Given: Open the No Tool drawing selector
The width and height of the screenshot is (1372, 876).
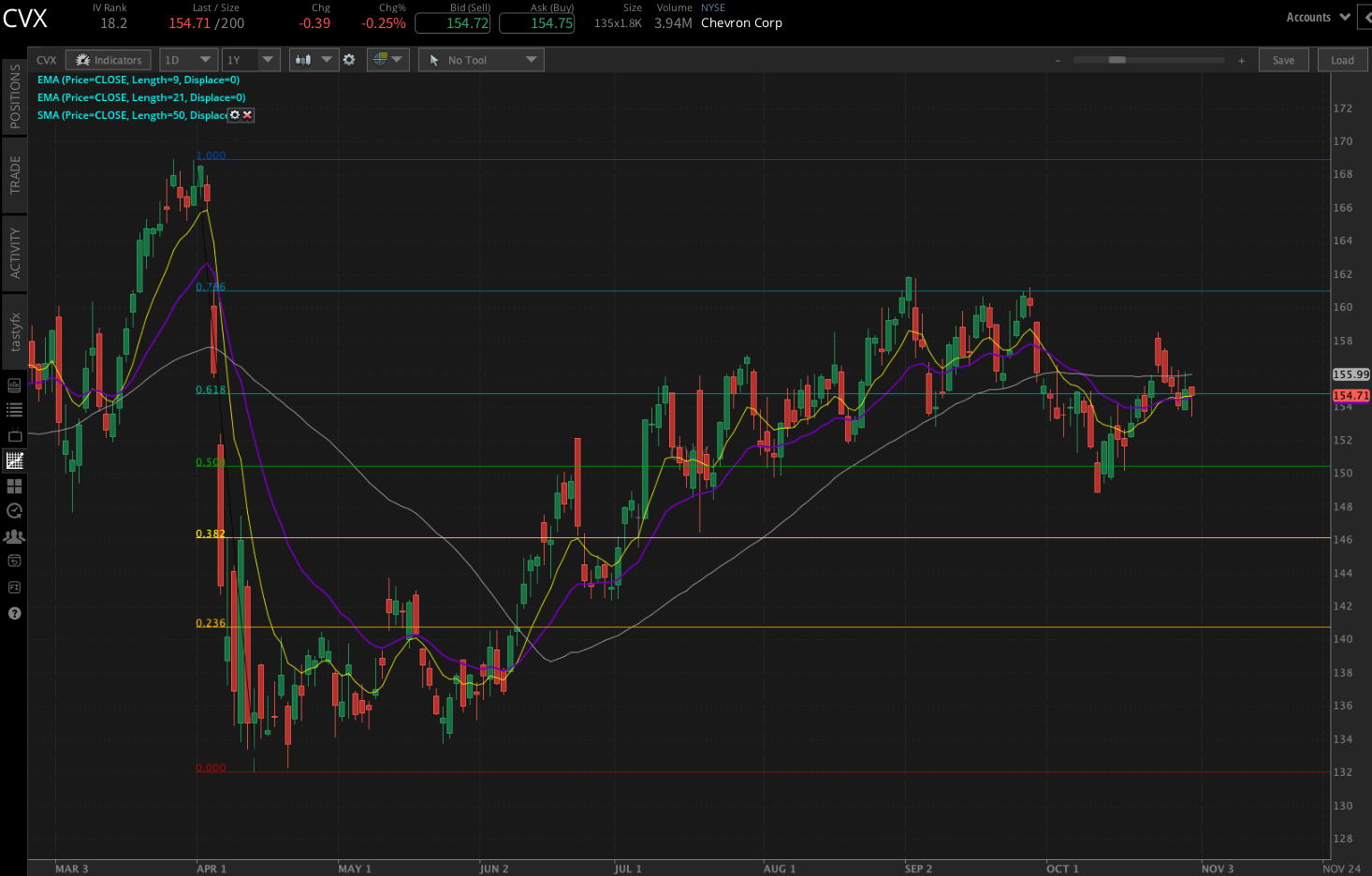Looking at the screenshot, I should coord(481,60).
